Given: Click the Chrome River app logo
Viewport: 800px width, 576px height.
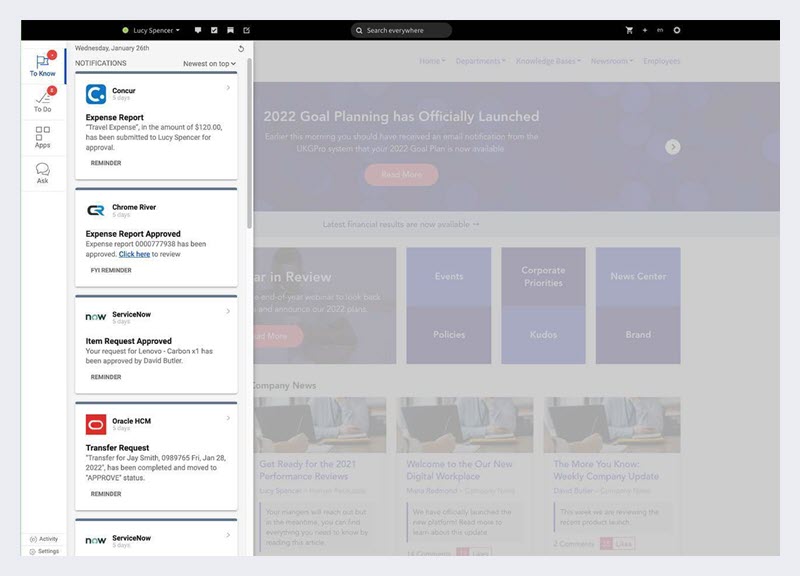Looking at the screenshot, I should tap(96, 210).
